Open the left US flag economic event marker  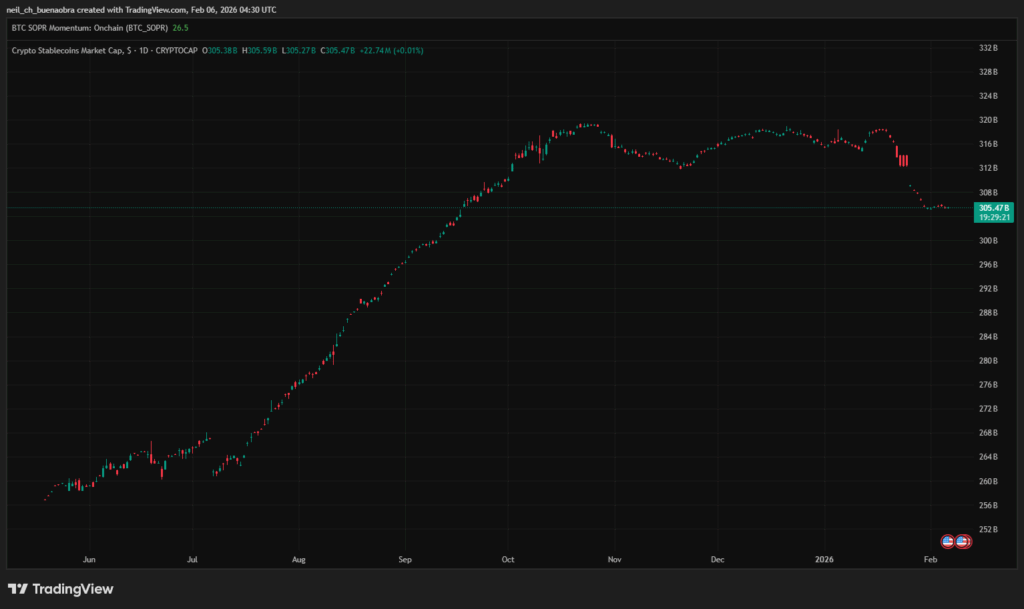(947, 542)
